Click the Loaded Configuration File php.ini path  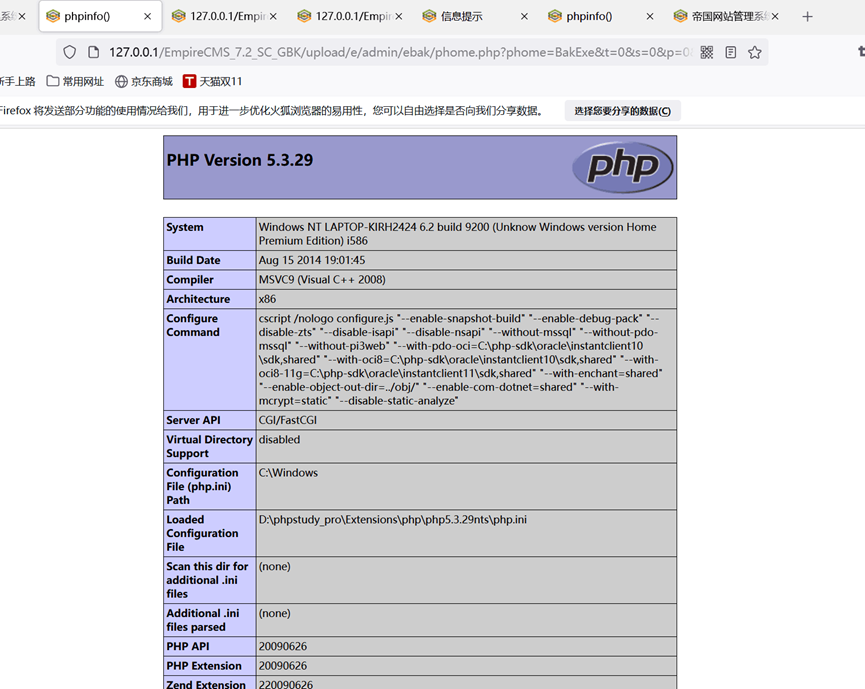(x=393, y=520)
